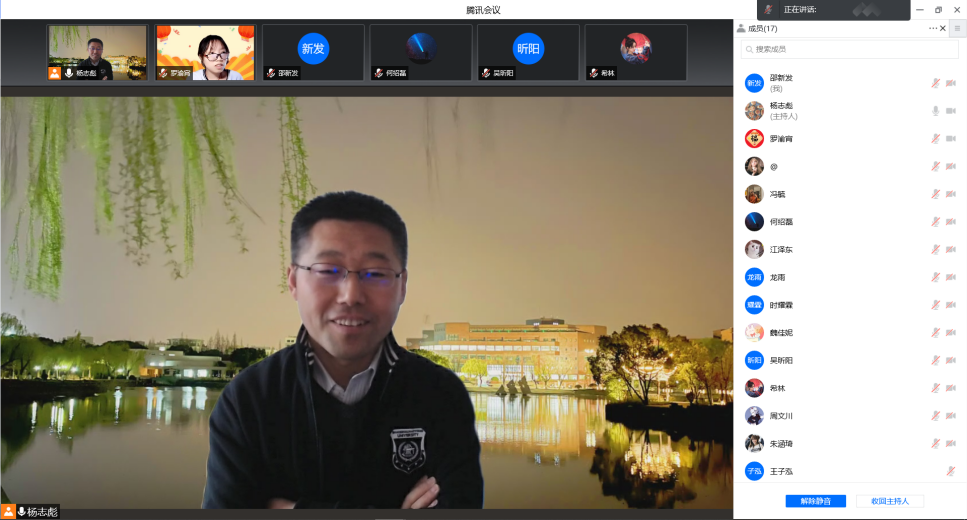
Task: Select 杨志彪's video thumbnail in top strip
Action: [x=97, y=53]
